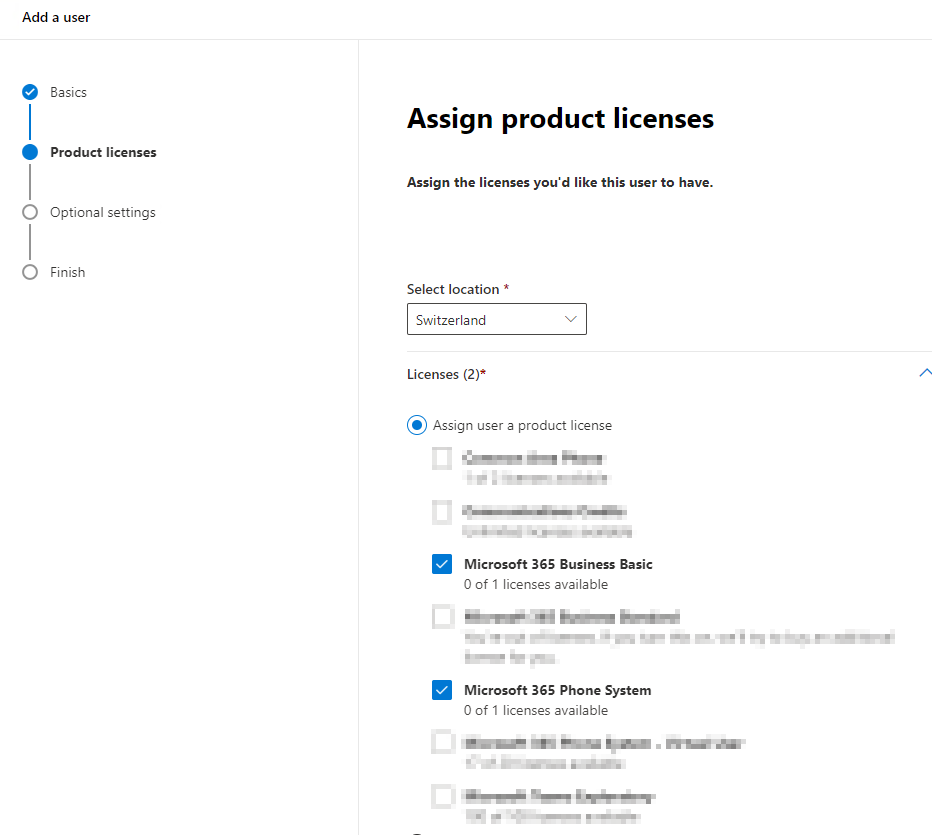Click the Licenses (2) section header
This screenshot has width=932, height=835.
[x=446, y=374]
